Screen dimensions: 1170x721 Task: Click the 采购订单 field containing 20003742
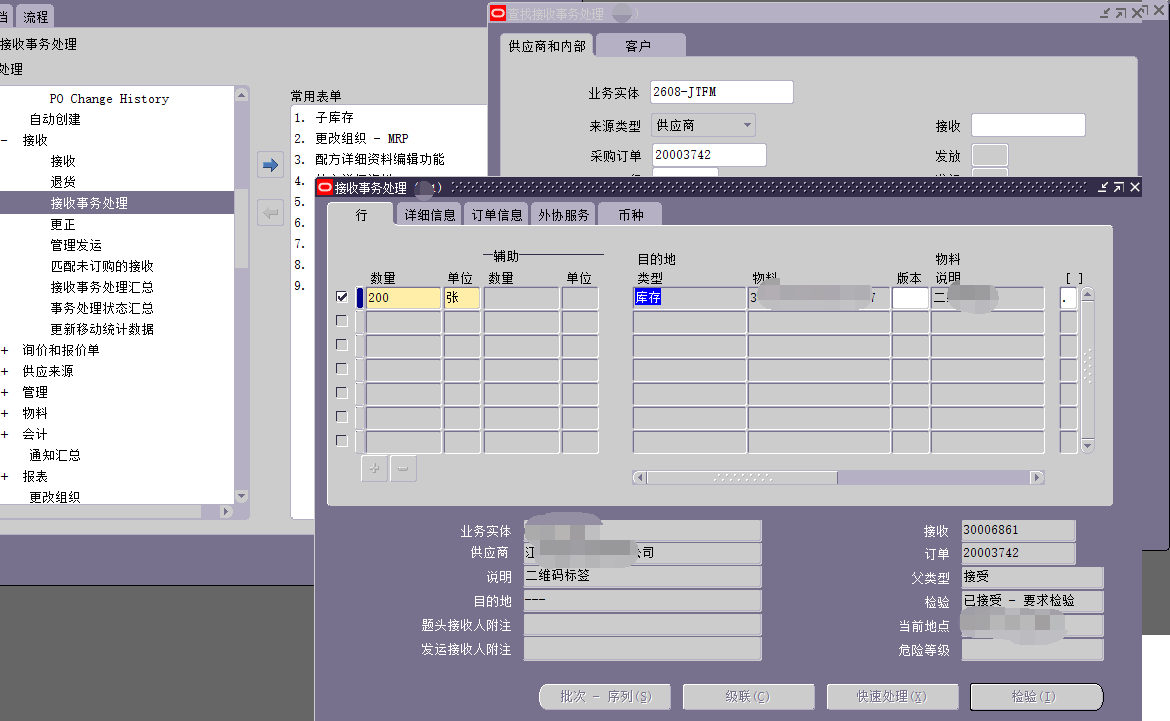point(708,155)
